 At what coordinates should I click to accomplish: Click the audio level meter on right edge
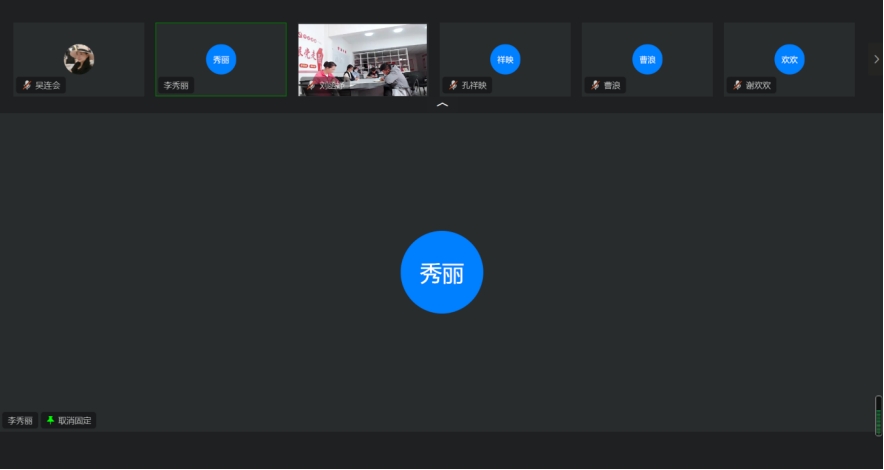[x=878, y=415]
